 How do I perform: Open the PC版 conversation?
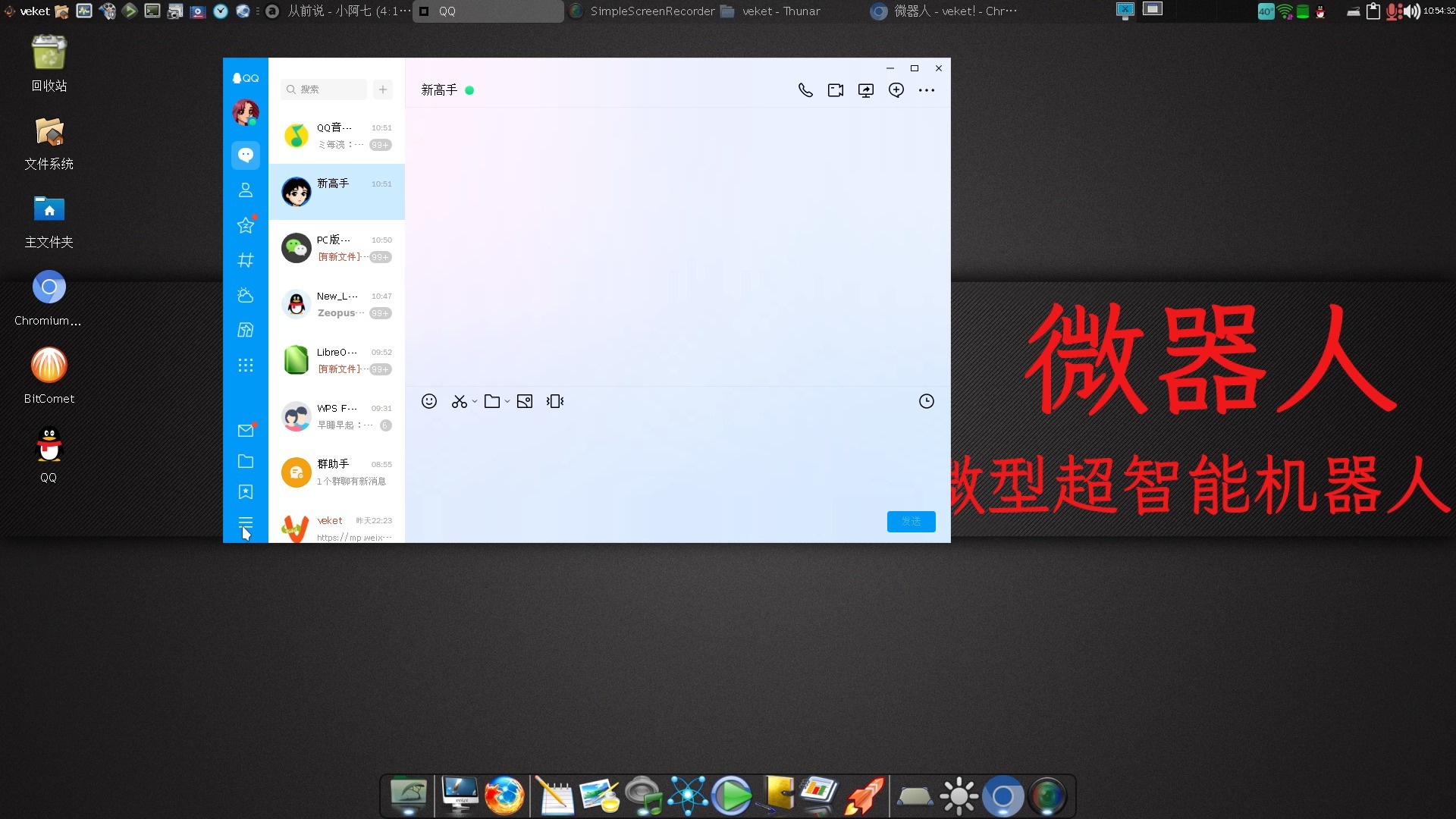(337, 248)
